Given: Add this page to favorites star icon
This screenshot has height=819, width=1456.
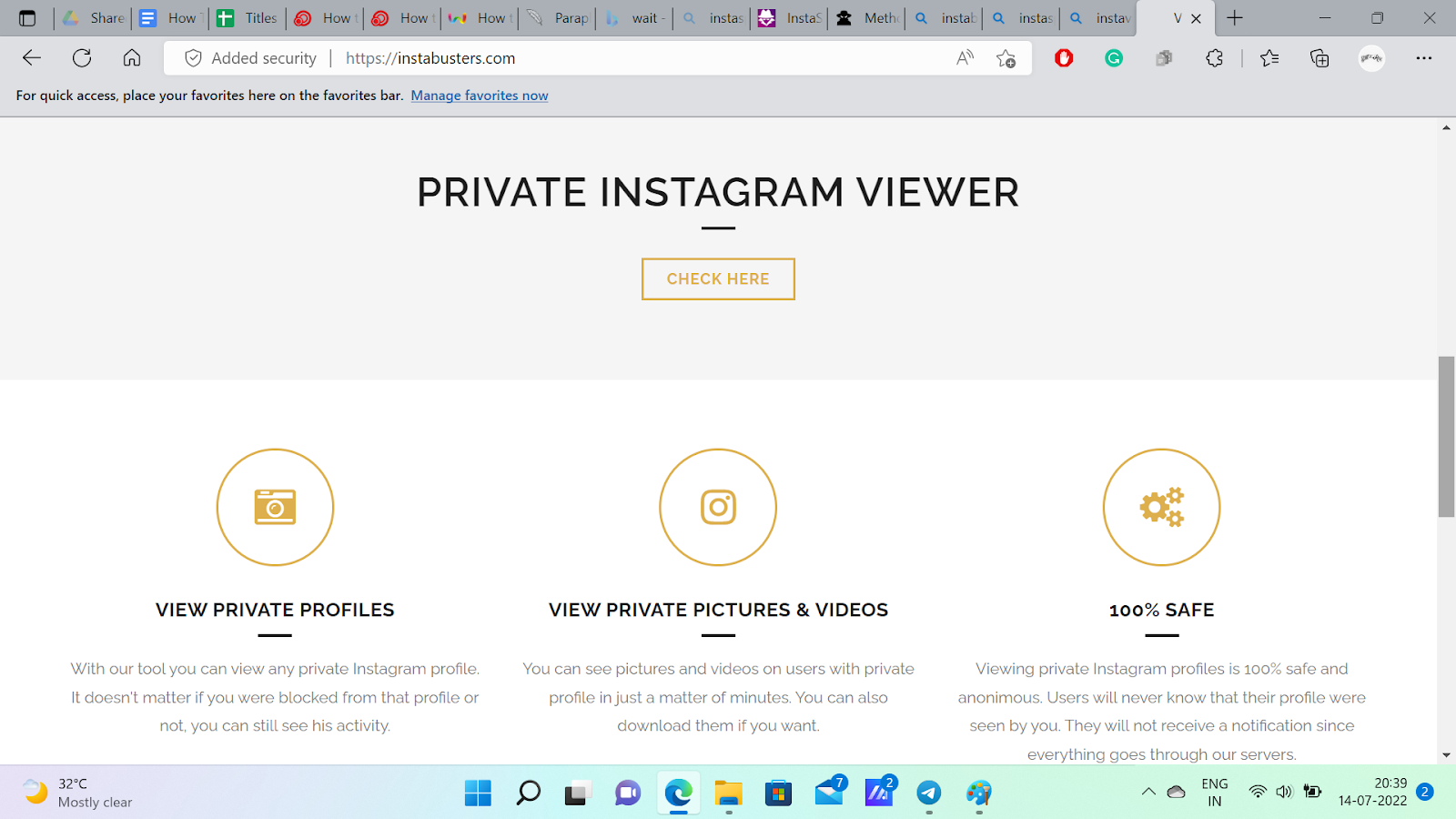Looking at the screenshot, I should click(1006, 58).
